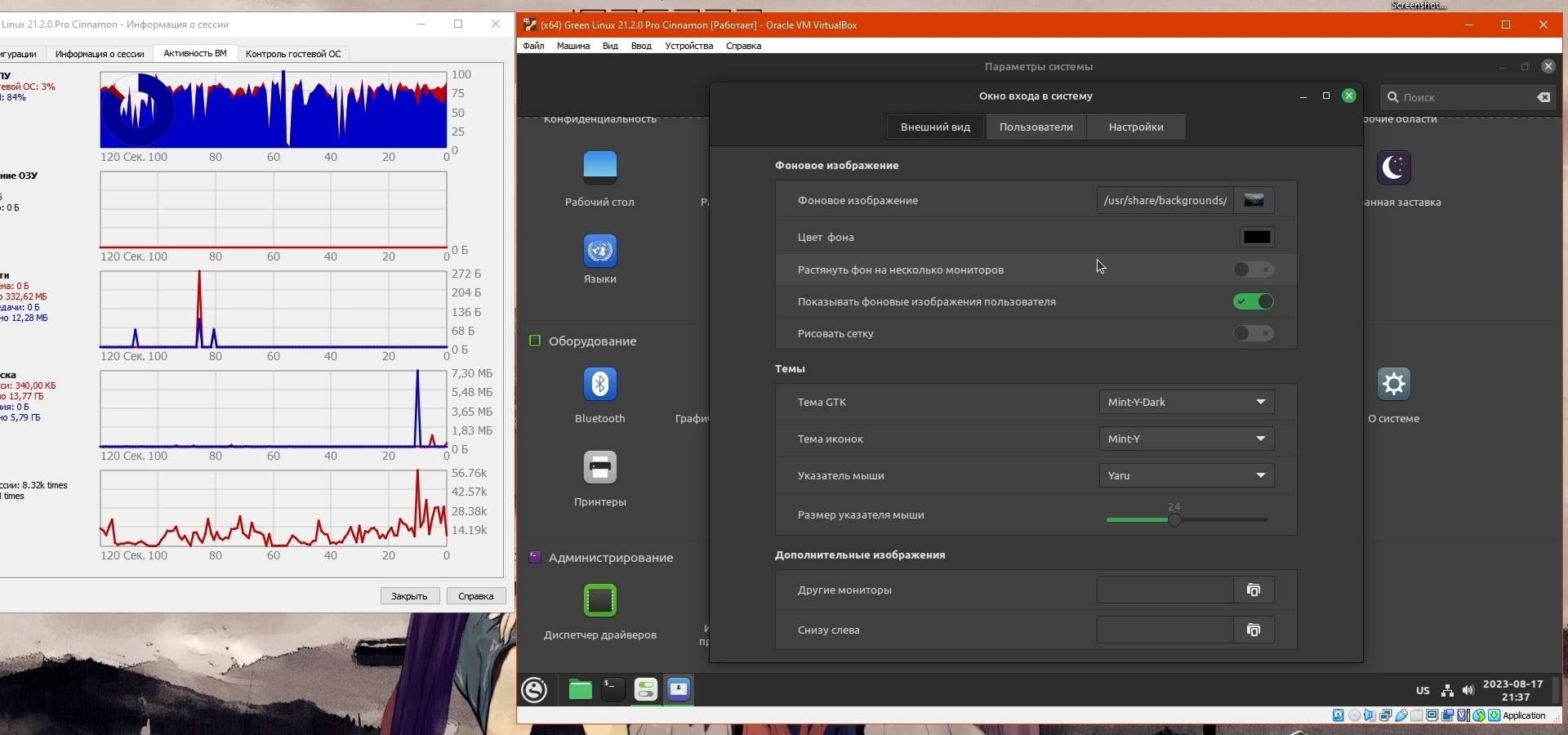The height and width of the screenshot is (735, 1568).
Task: Open the Языки settings icon
Action: [x=600, y=251]
